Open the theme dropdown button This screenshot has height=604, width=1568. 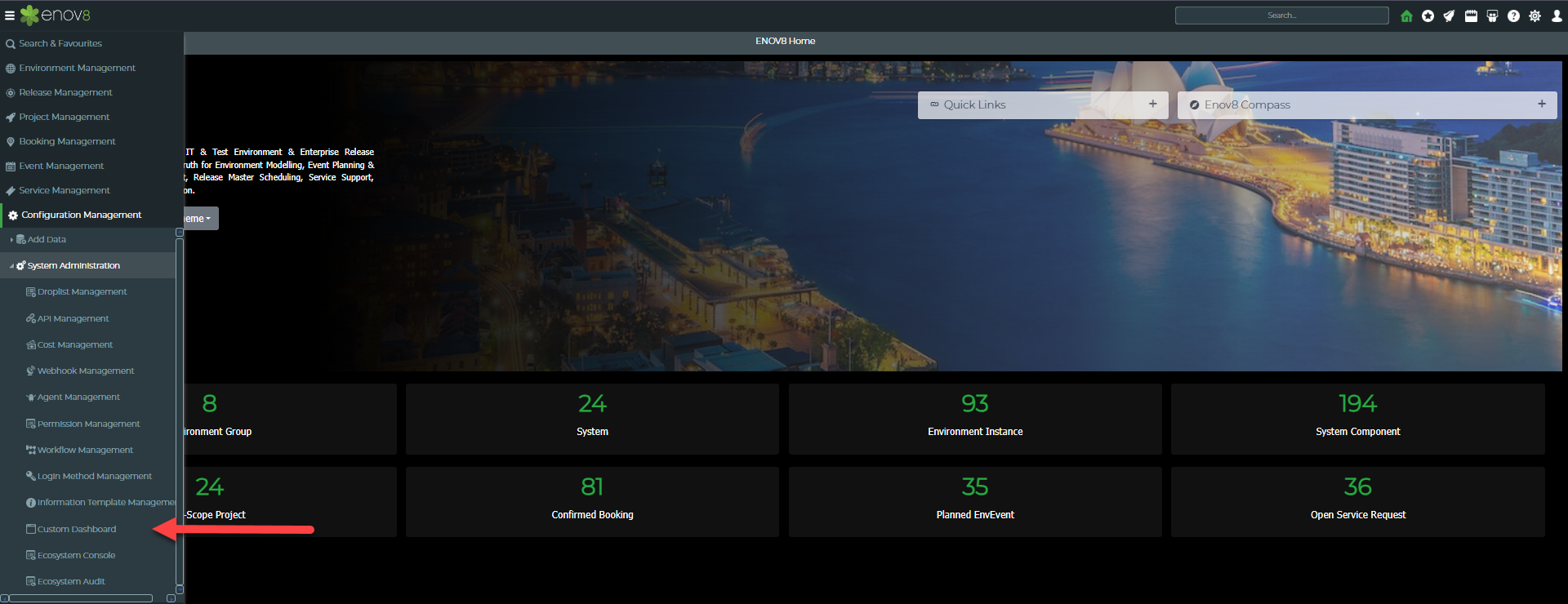click(201, 219)
